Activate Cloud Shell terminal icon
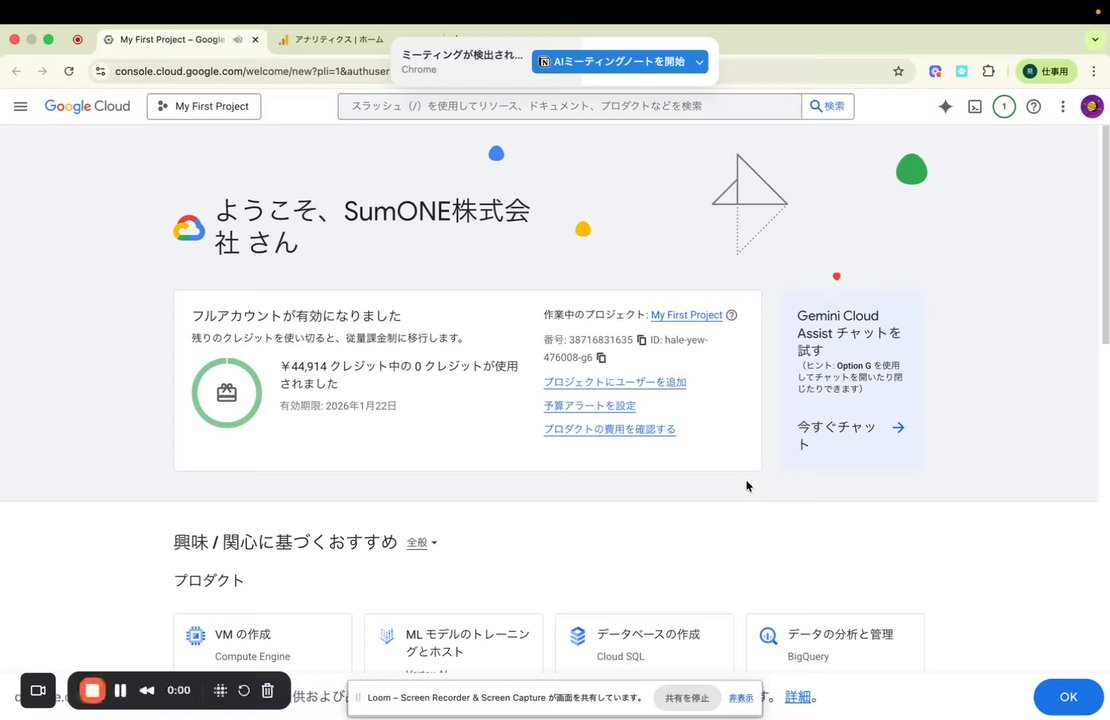The height and width of the screenshot is (720, 1110). (975, 107)
